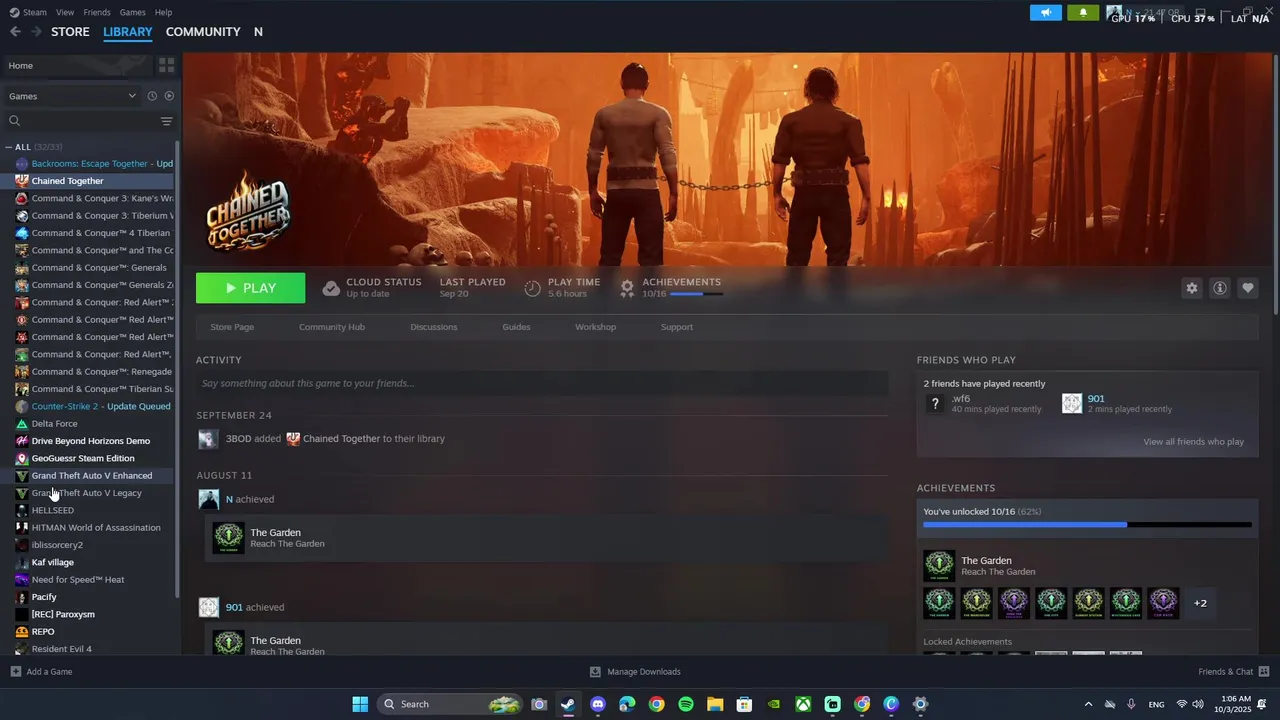Collapse the ALL games section
Image resolution: width=1280 pixels, height=720 pixels.
point(9,147)
